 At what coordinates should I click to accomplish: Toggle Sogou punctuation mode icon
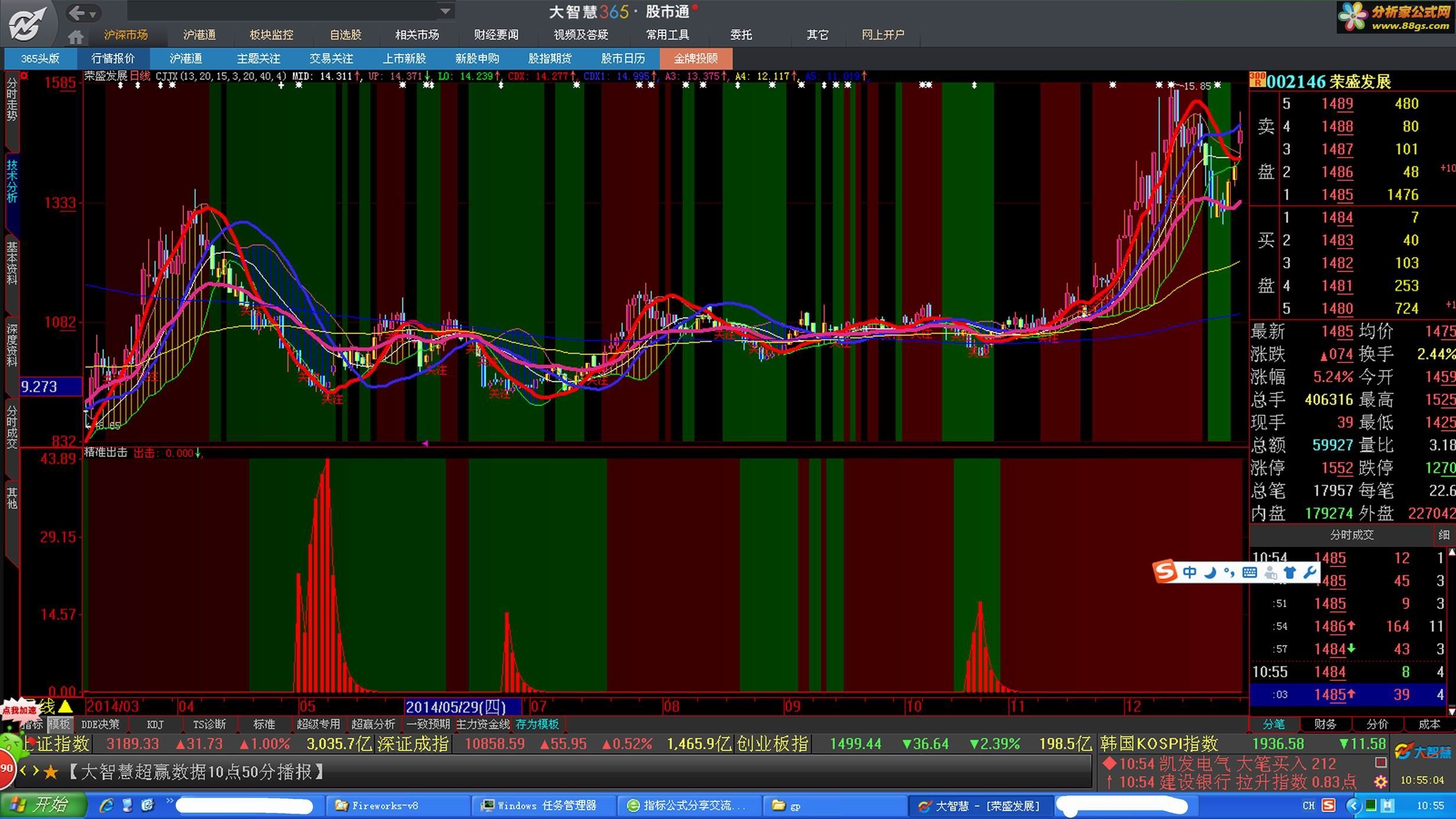click(x=1229, y=572)
